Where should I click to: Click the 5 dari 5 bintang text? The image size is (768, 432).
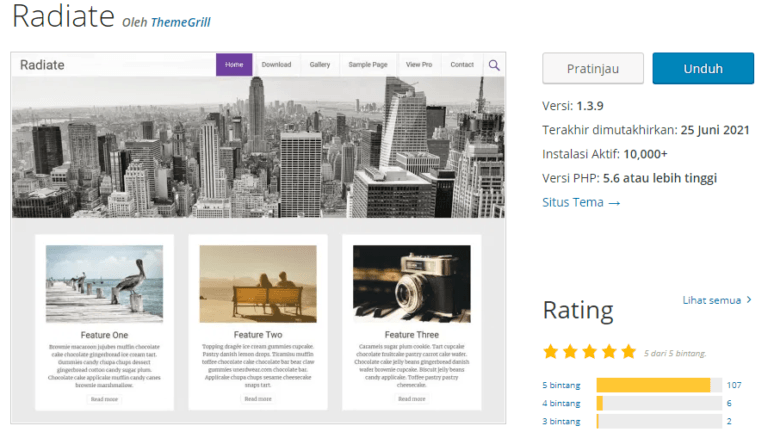[x=675, y=354]
